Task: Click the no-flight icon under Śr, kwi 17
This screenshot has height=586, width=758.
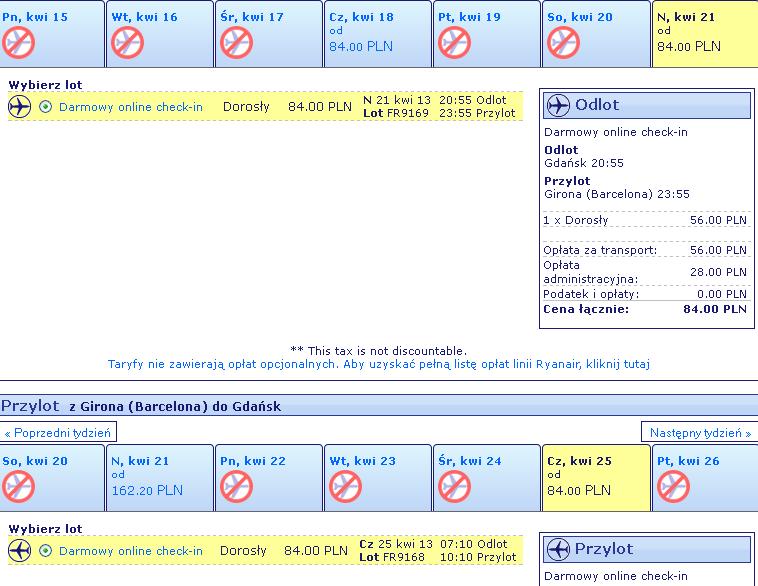Action: point(236,43)
